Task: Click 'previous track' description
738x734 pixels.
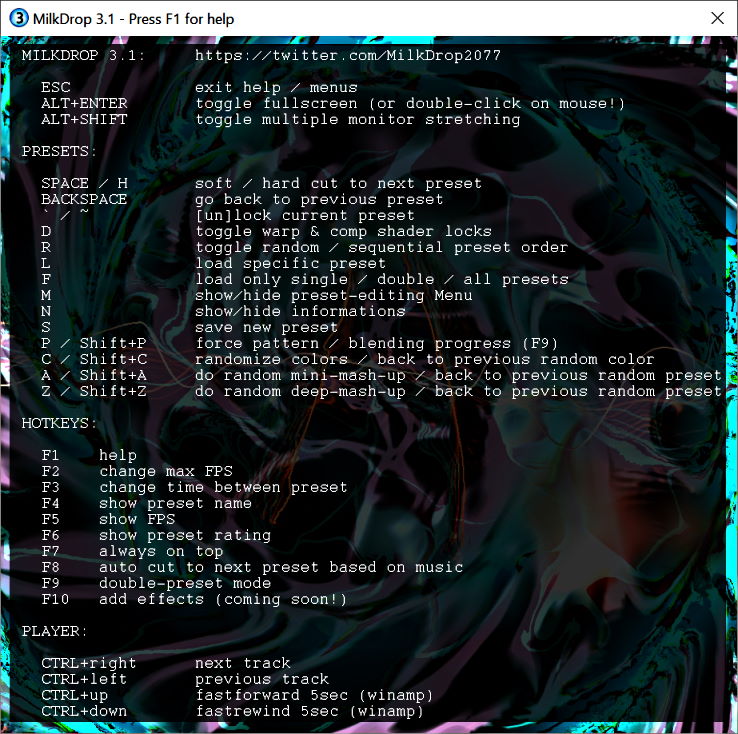Action: pyautogui.click(x=262, y=679)
